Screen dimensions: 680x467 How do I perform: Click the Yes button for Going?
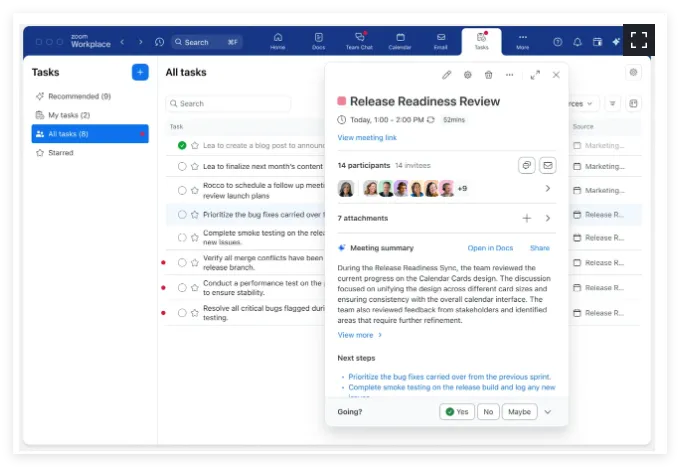click(457, 412)
